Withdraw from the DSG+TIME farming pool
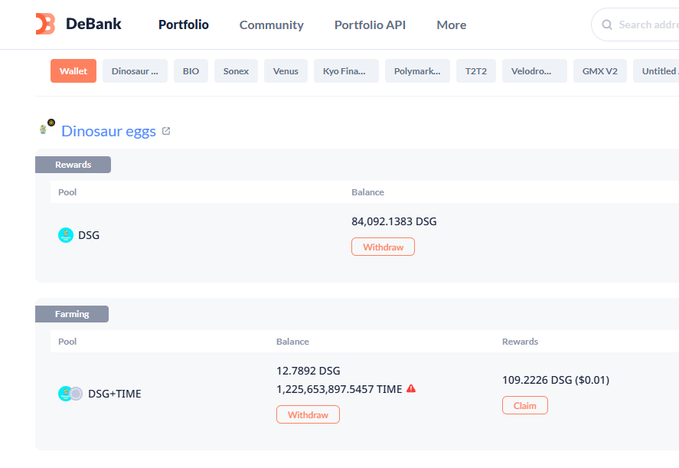Image resolution: width=679 pixels, height=468 pixels. point(308,414)
